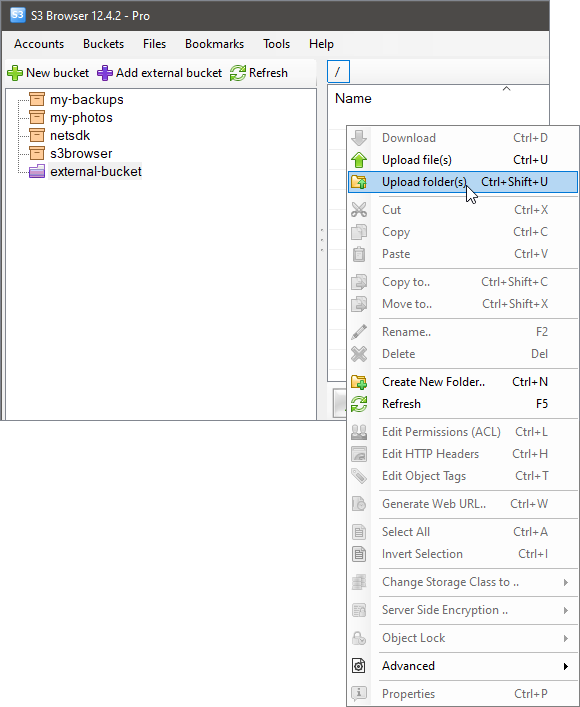Select my-backups in bucket tree

[x=87, y=99]
